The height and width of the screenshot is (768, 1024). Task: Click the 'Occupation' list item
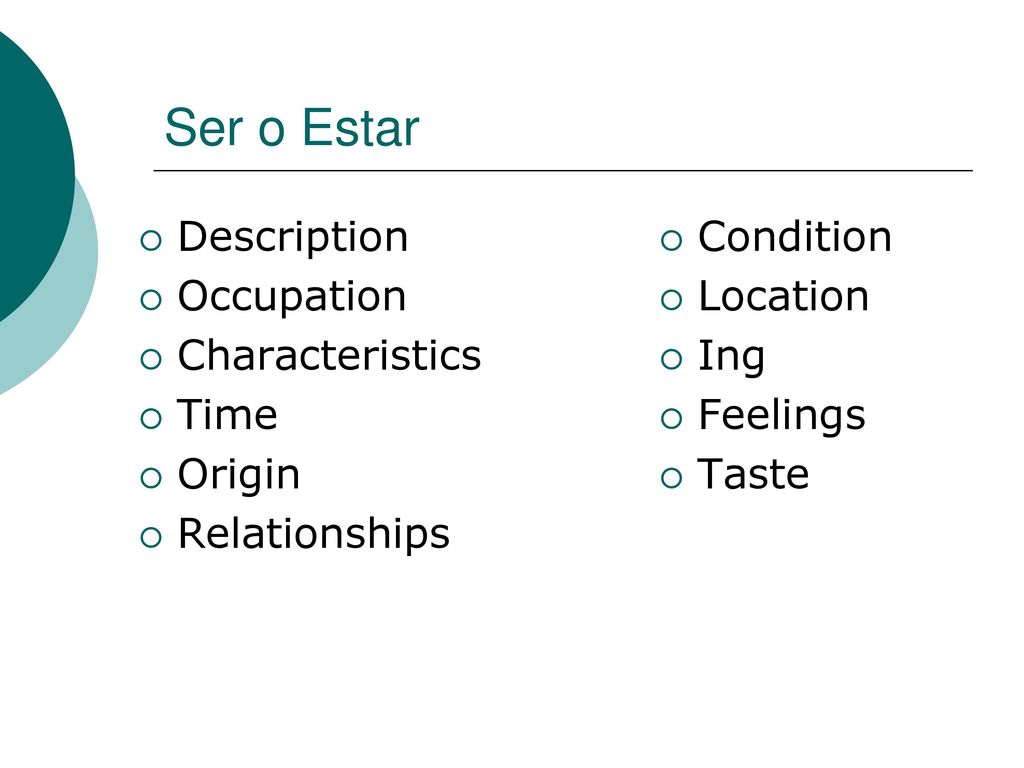click(292, 298)
